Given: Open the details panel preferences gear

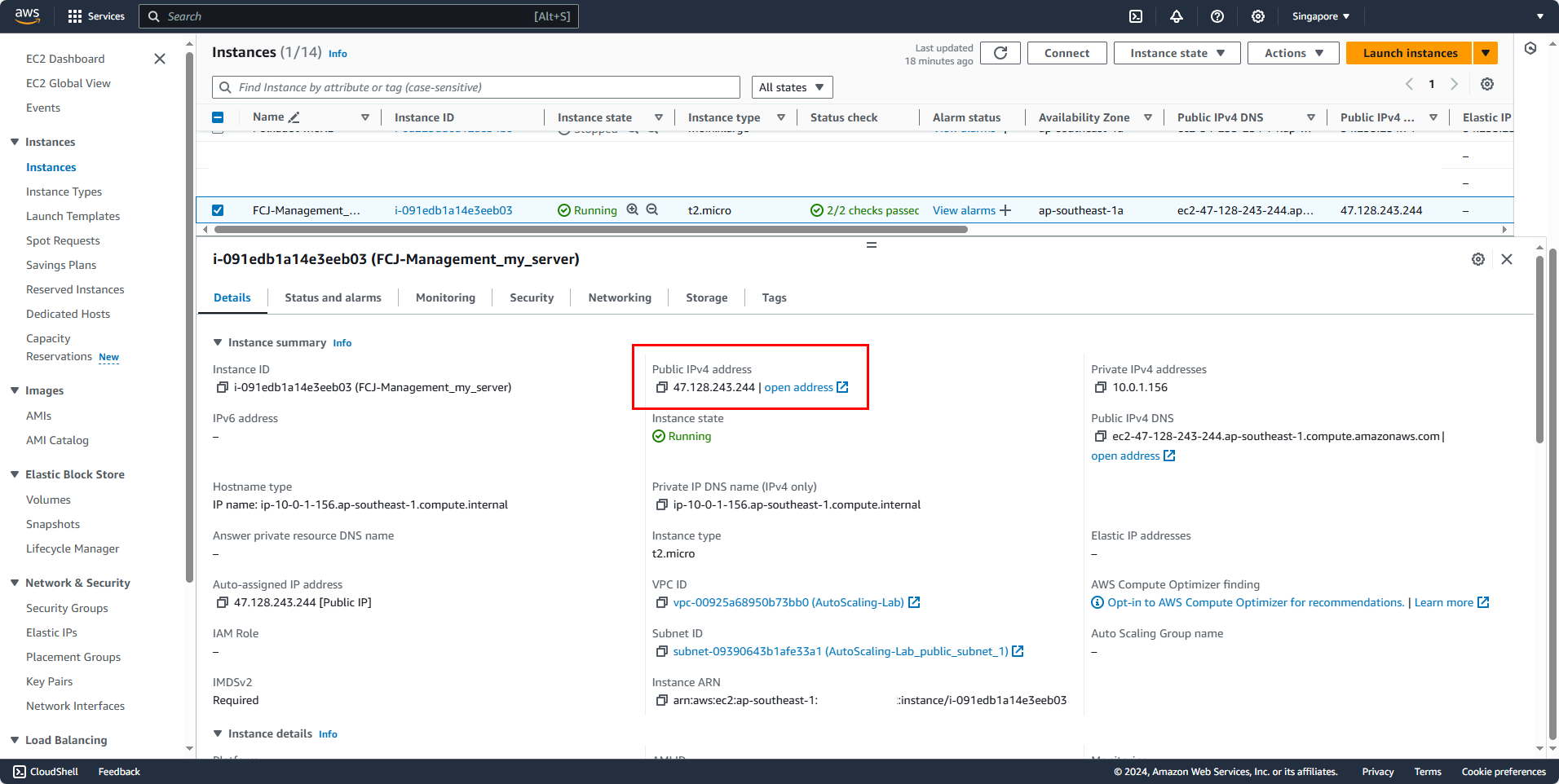Looking at the screenshot, I should tap(1478, 259).
